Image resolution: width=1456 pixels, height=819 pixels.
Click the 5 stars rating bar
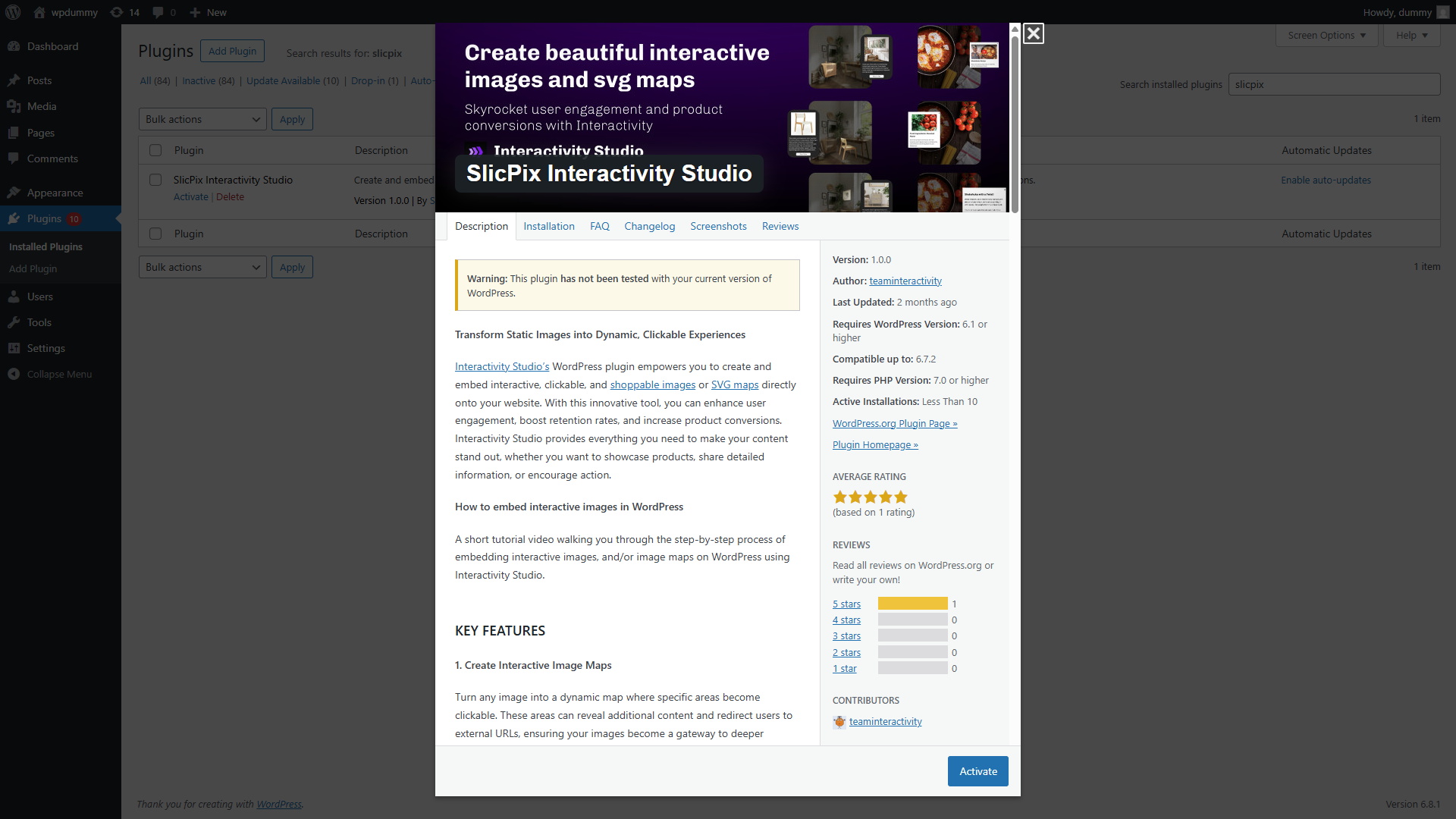click(913, 604)
